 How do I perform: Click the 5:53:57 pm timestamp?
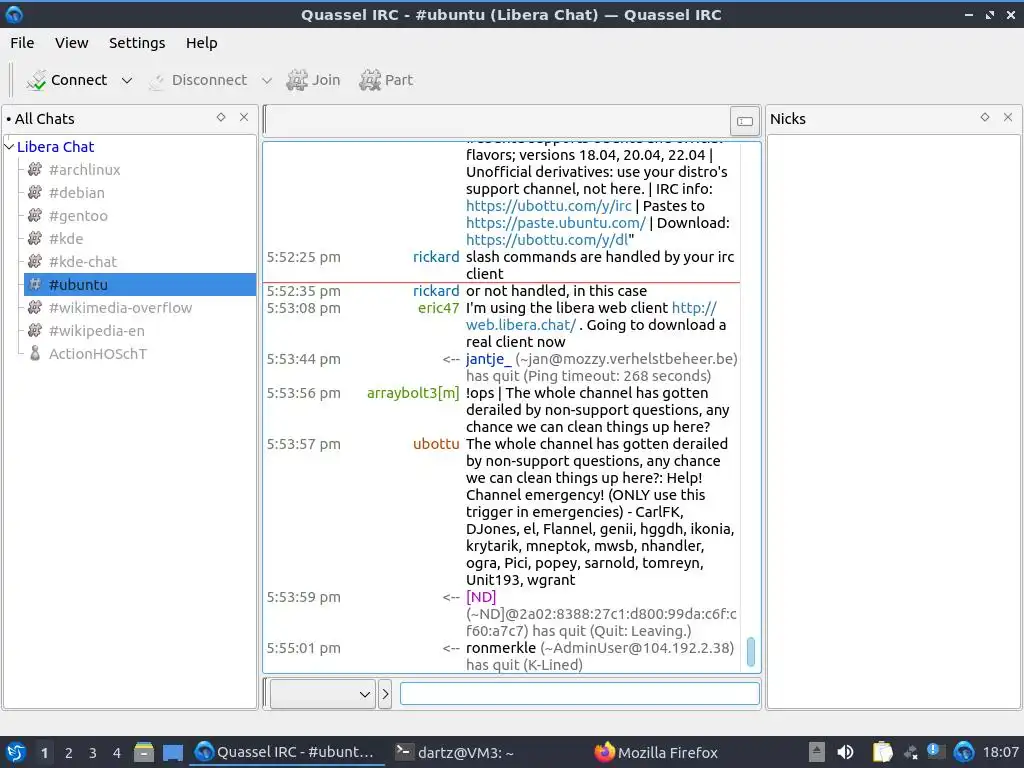[303, 443]
